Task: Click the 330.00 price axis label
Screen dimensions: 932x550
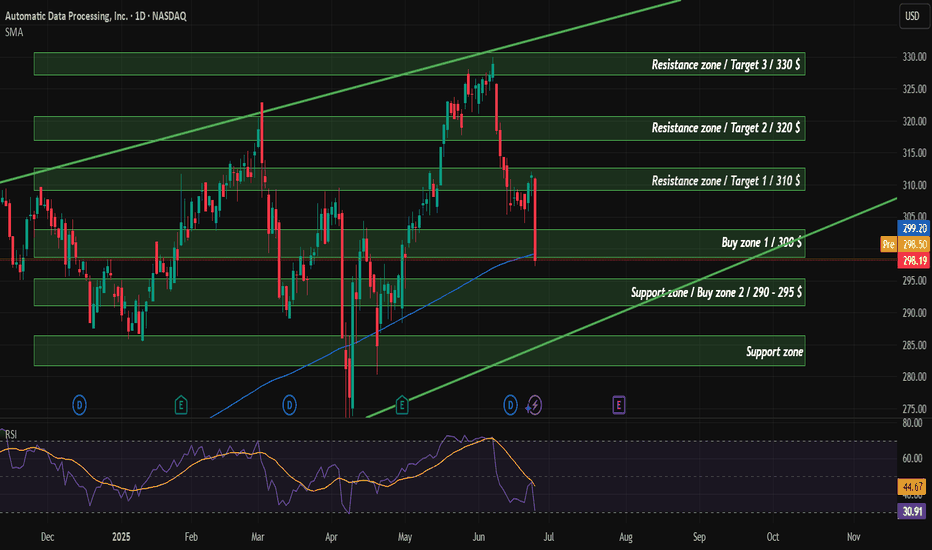Action: point(914,57)
